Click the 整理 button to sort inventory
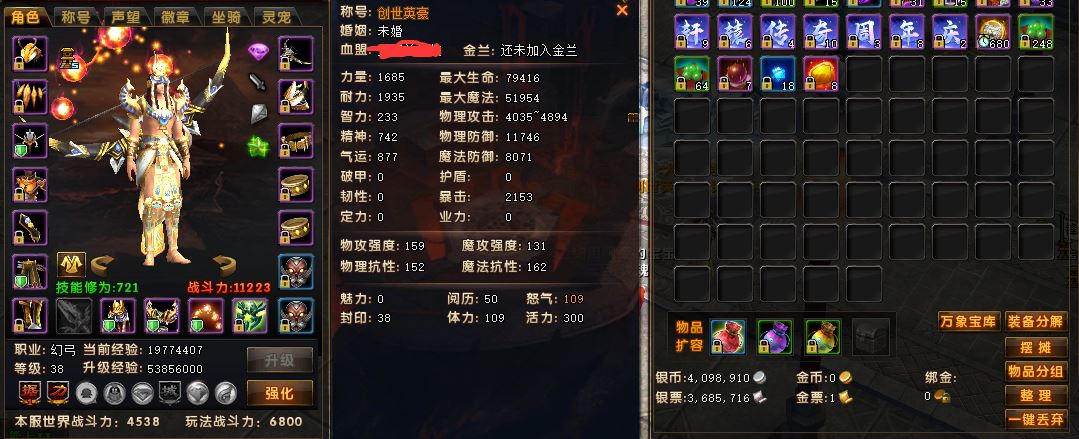The width and height of the screenshot is (1079, 439). 1036,395
